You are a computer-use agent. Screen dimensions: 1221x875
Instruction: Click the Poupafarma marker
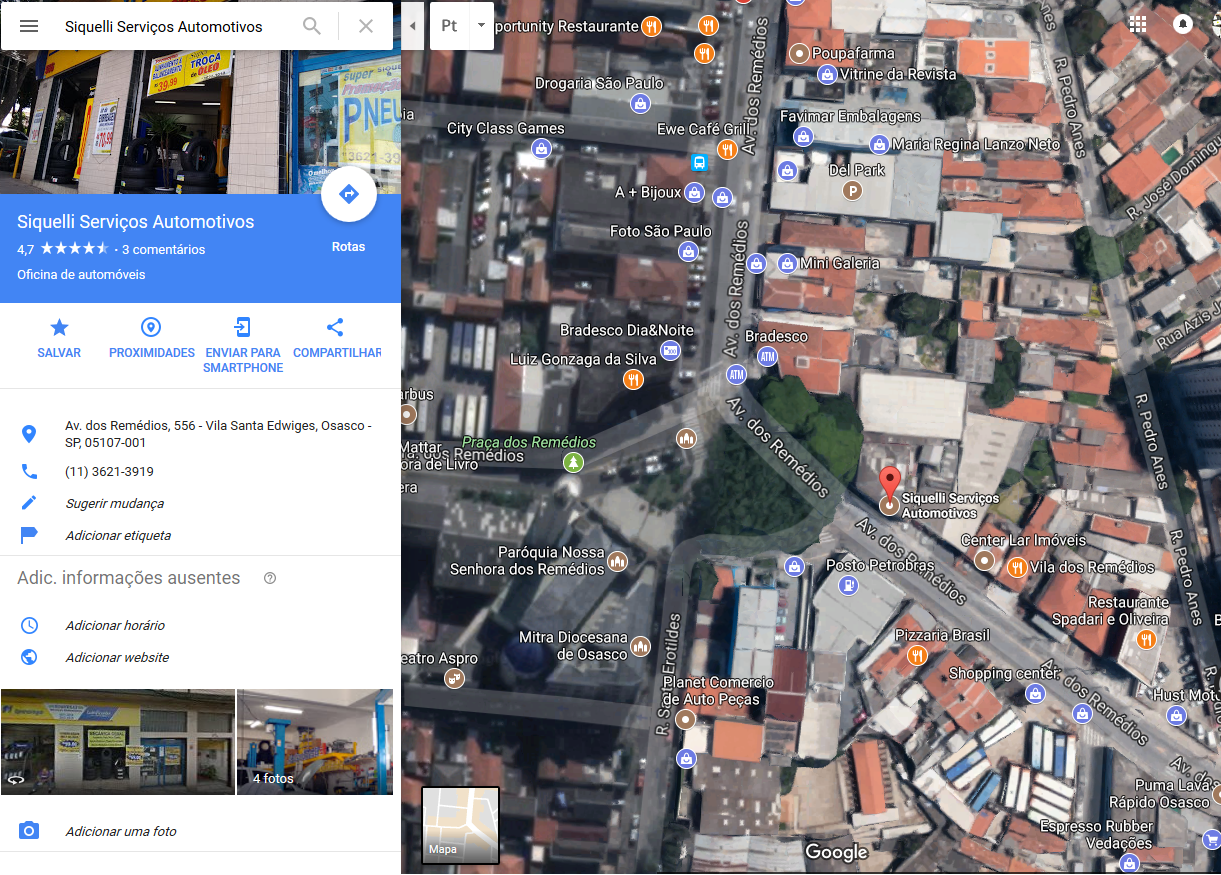800,52
